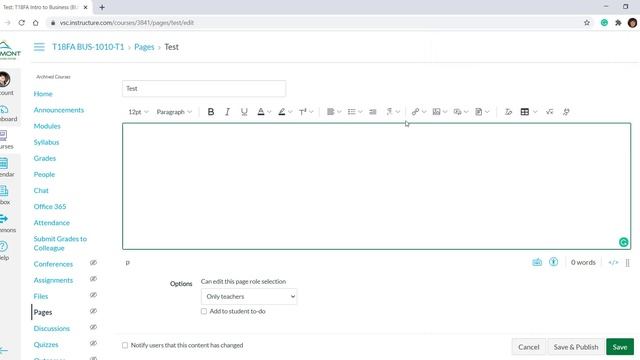Click the hidden-eye icon beside Quizzes

pyautogui.click(x=93, y=343)
